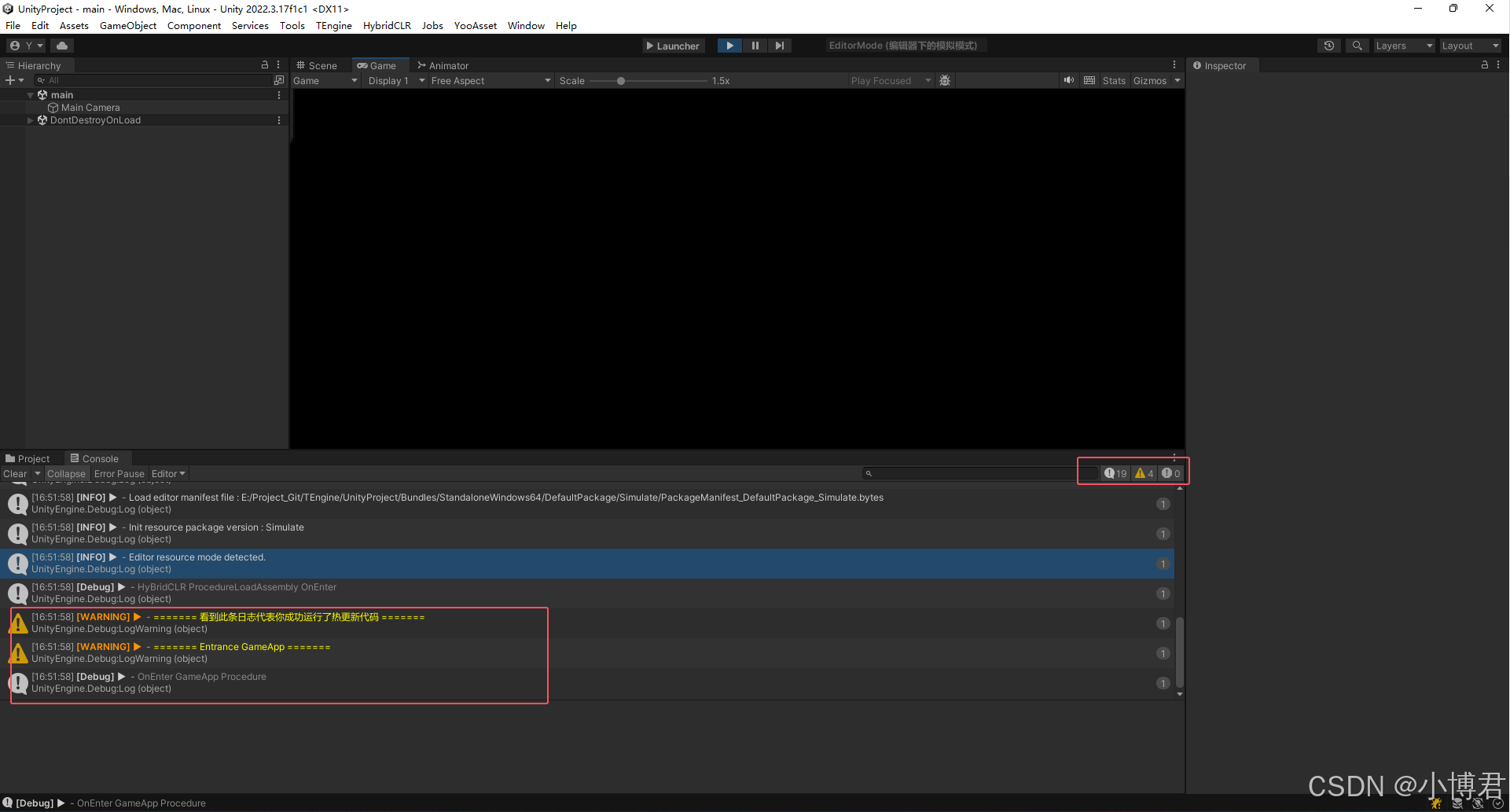This screenshot has height=812, width=1510.
Task: Switch to the Scene tab
Action: [x=318, y=65]
